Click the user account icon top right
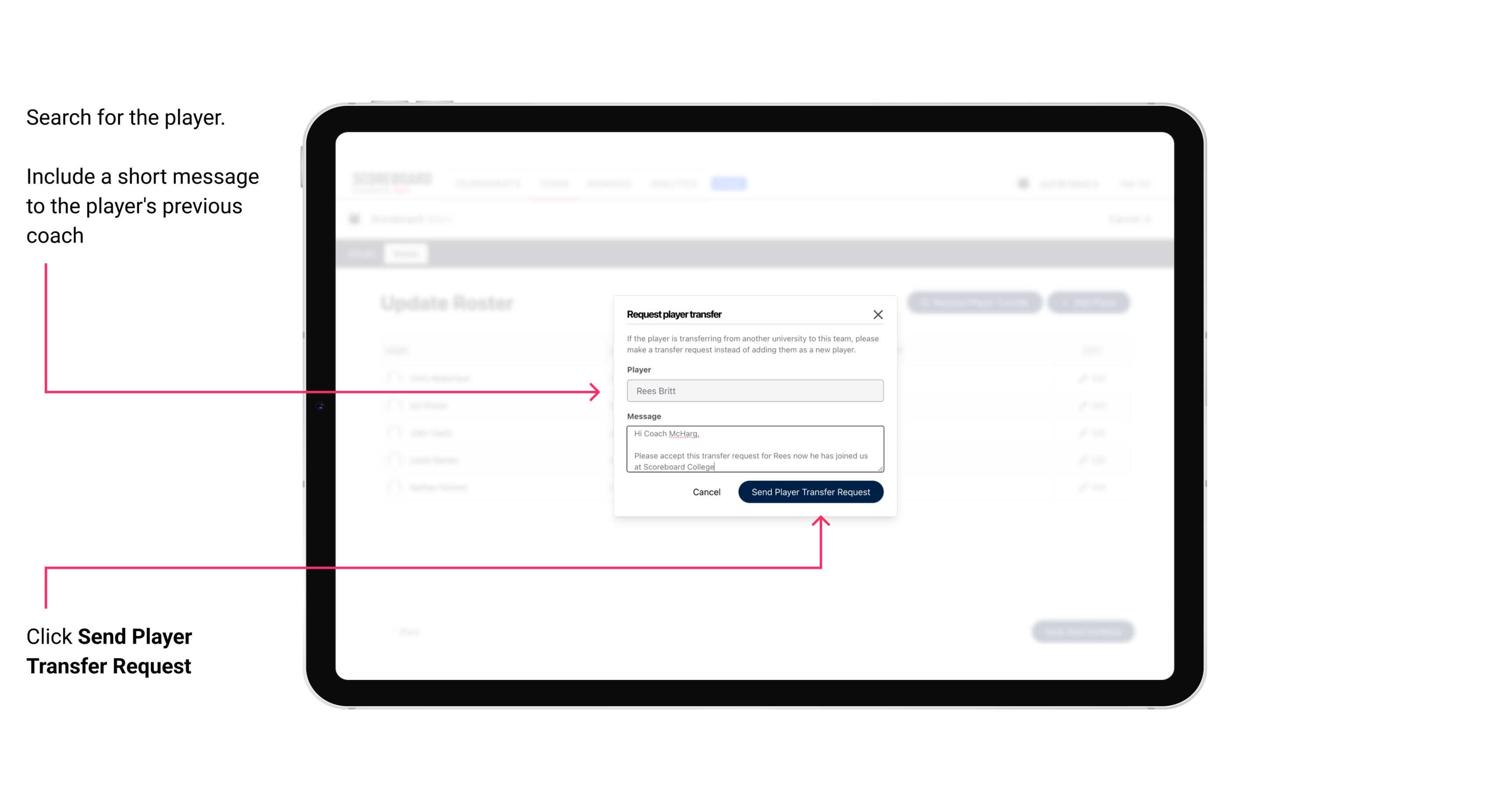The height and width of the screenshot is (812, 1509). tap(1023, 183)
